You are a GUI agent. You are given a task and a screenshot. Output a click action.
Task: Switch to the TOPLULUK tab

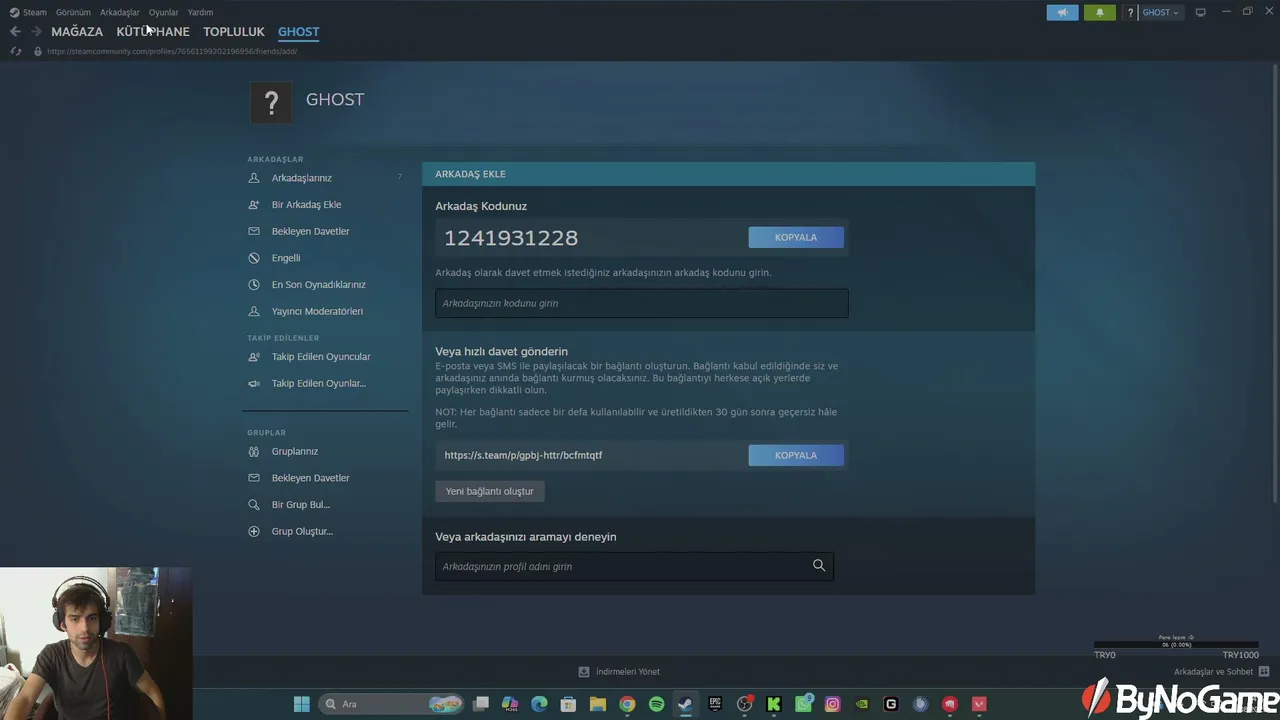click(234, 32)
